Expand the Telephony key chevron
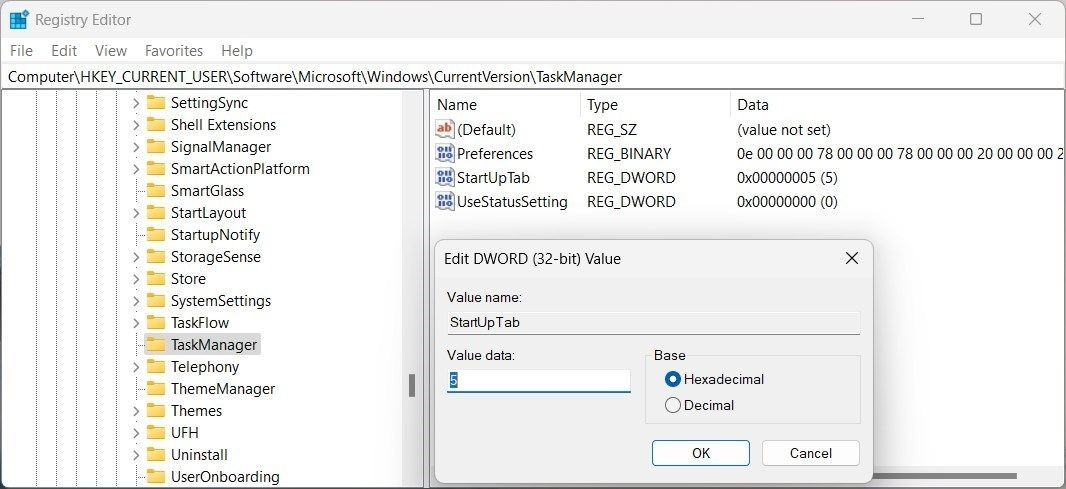The width and height of the screenshot is (1066, 489). click(136, 367)
